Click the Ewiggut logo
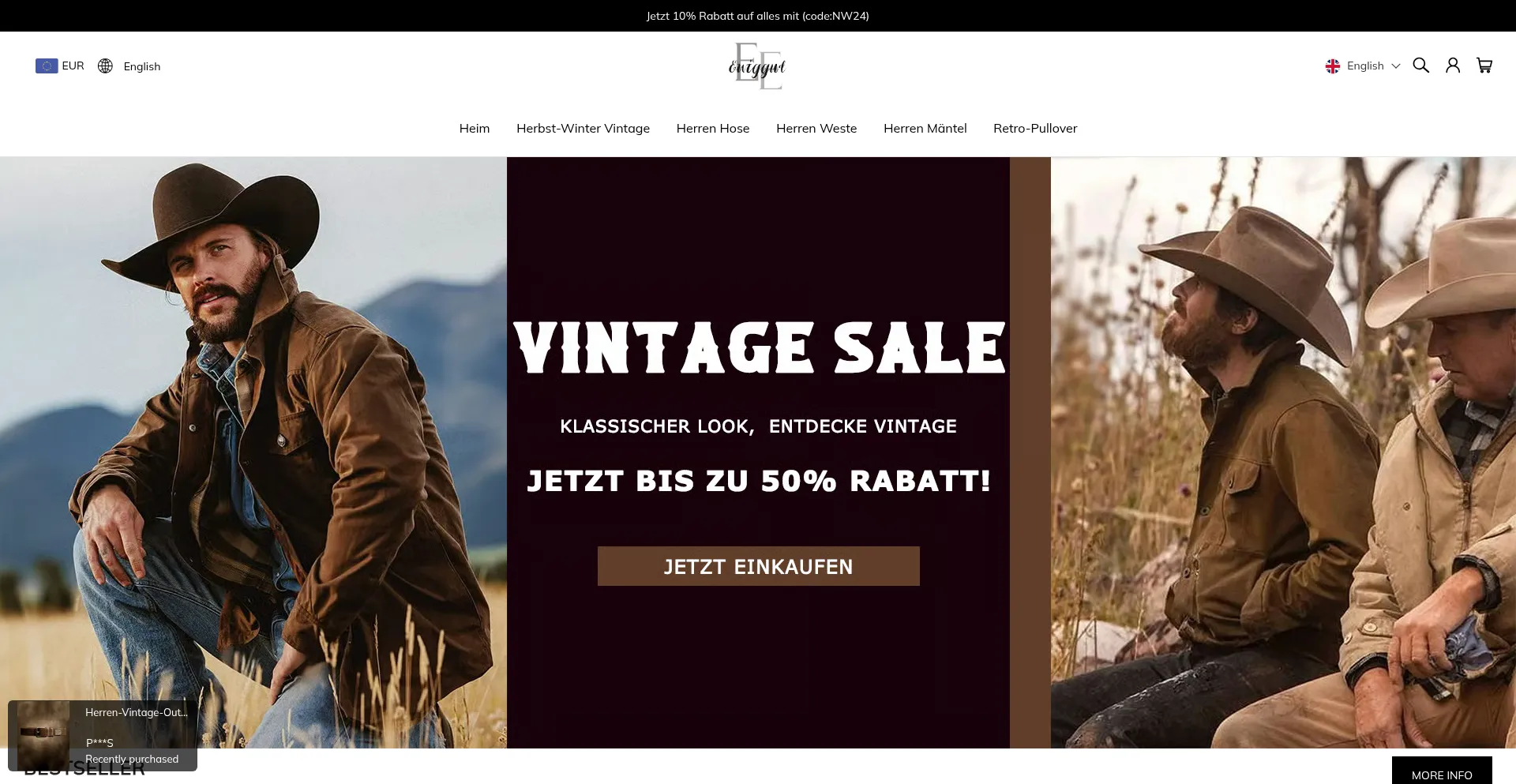1516x784 pixels. click(757, 66)
